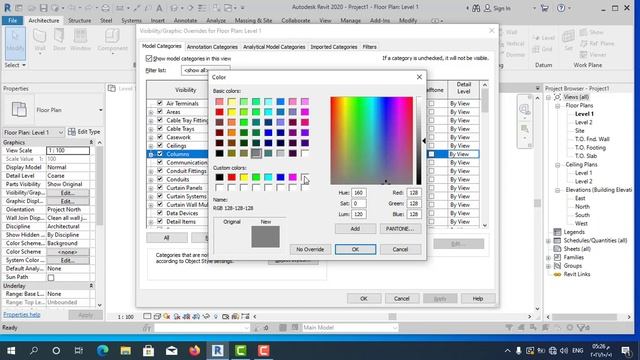Image resolution: width=640 pixels, height=360 pixels.
Task: Click the Wall tool icon in ribbon
Action: [40, 37]
